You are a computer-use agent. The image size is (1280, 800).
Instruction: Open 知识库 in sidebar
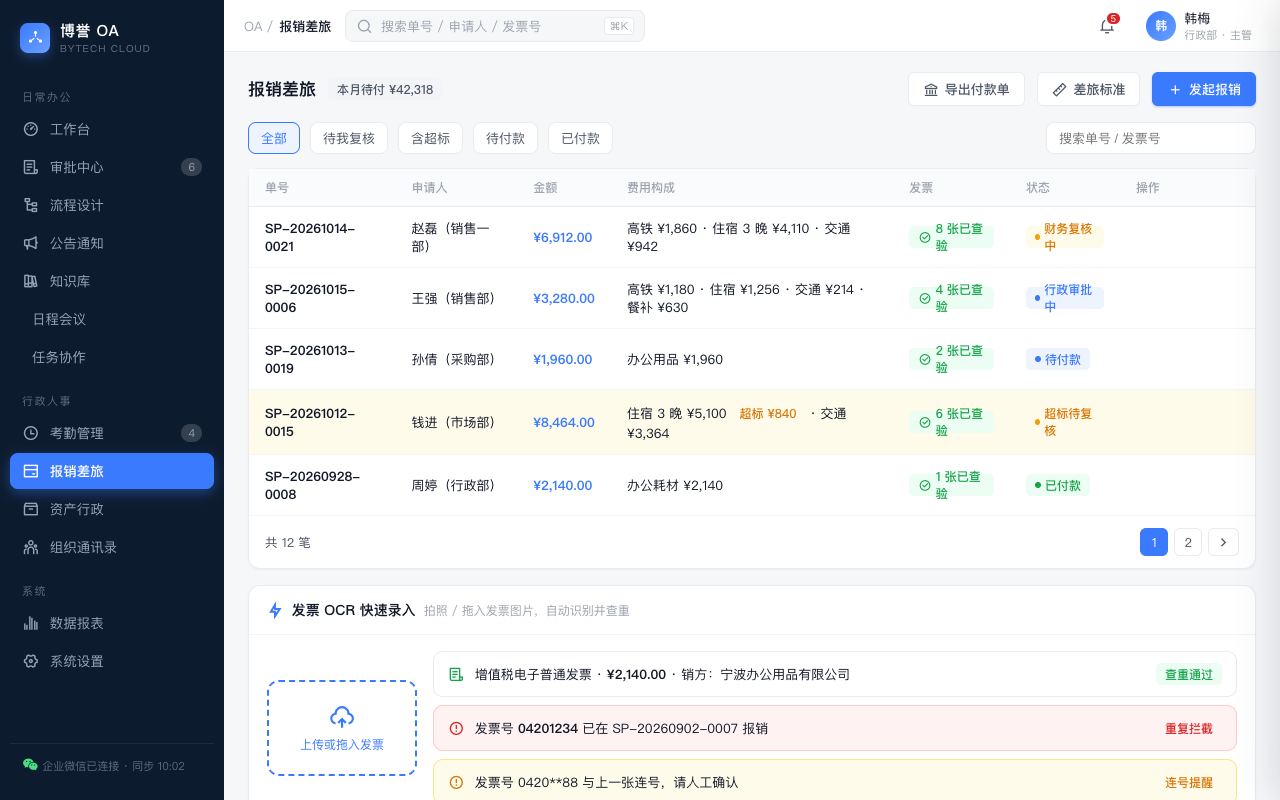point(112,281)
